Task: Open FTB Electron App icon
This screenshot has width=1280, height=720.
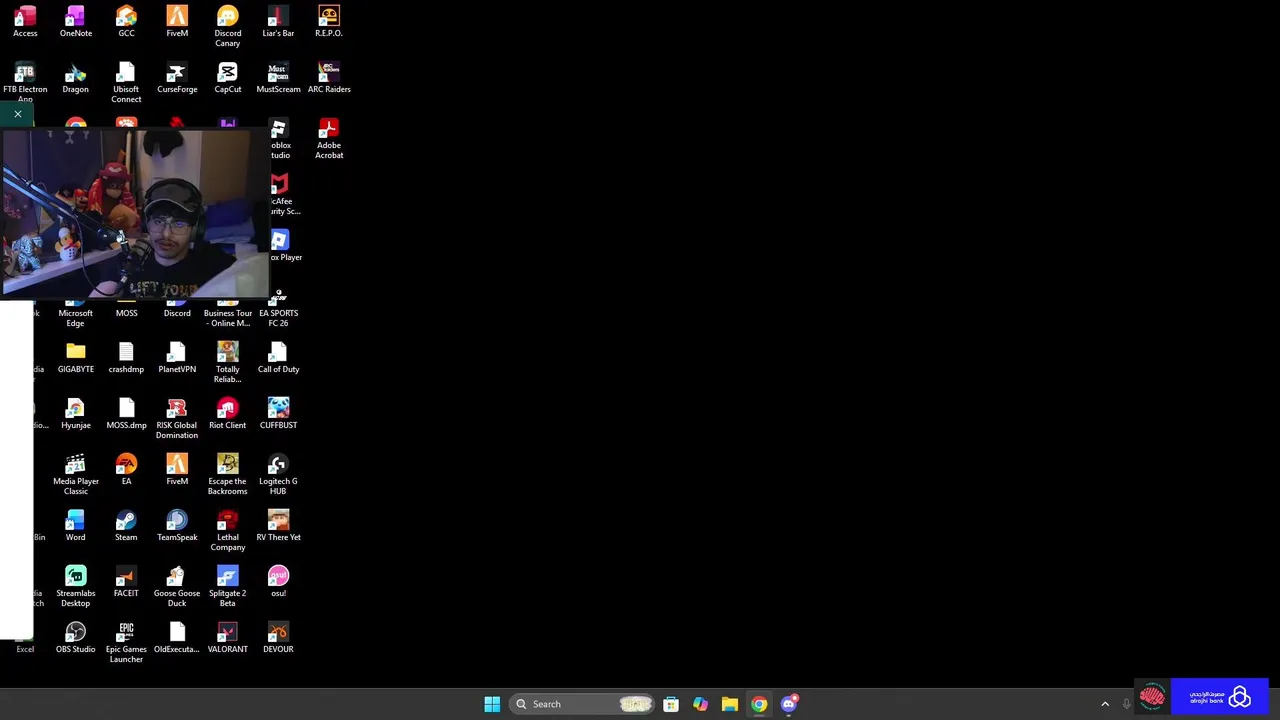Action: point(25,82)
